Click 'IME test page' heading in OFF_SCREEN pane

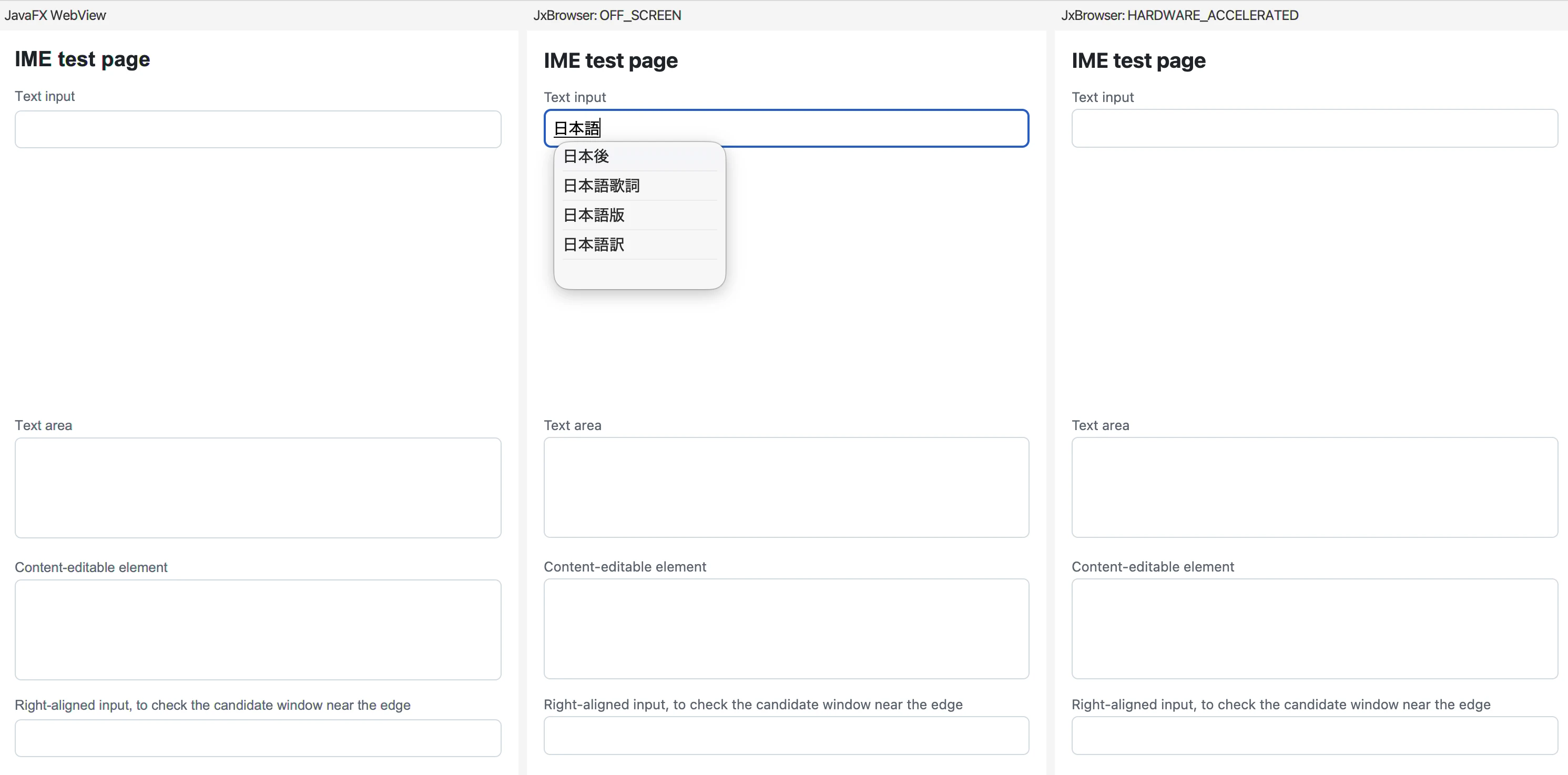click(x=610, y=61)
